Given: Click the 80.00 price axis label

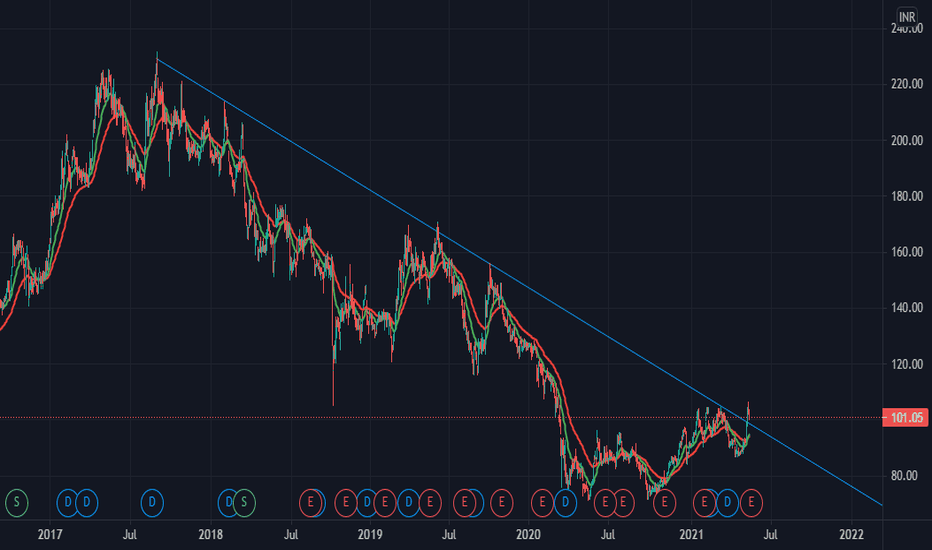Looking at the screenshot, I should pyautogui.click(x=904, y=476).
